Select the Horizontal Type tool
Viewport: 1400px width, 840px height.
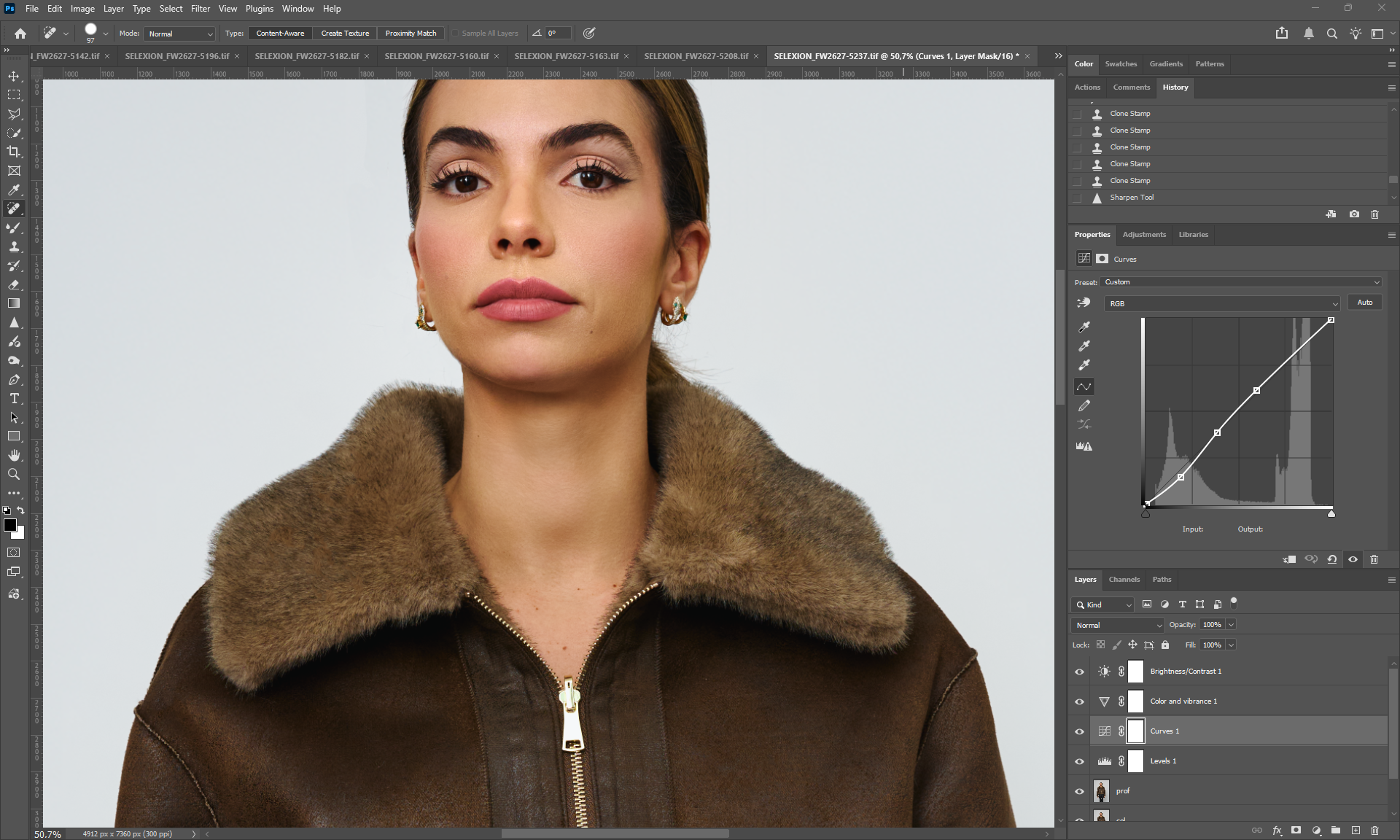14,398
